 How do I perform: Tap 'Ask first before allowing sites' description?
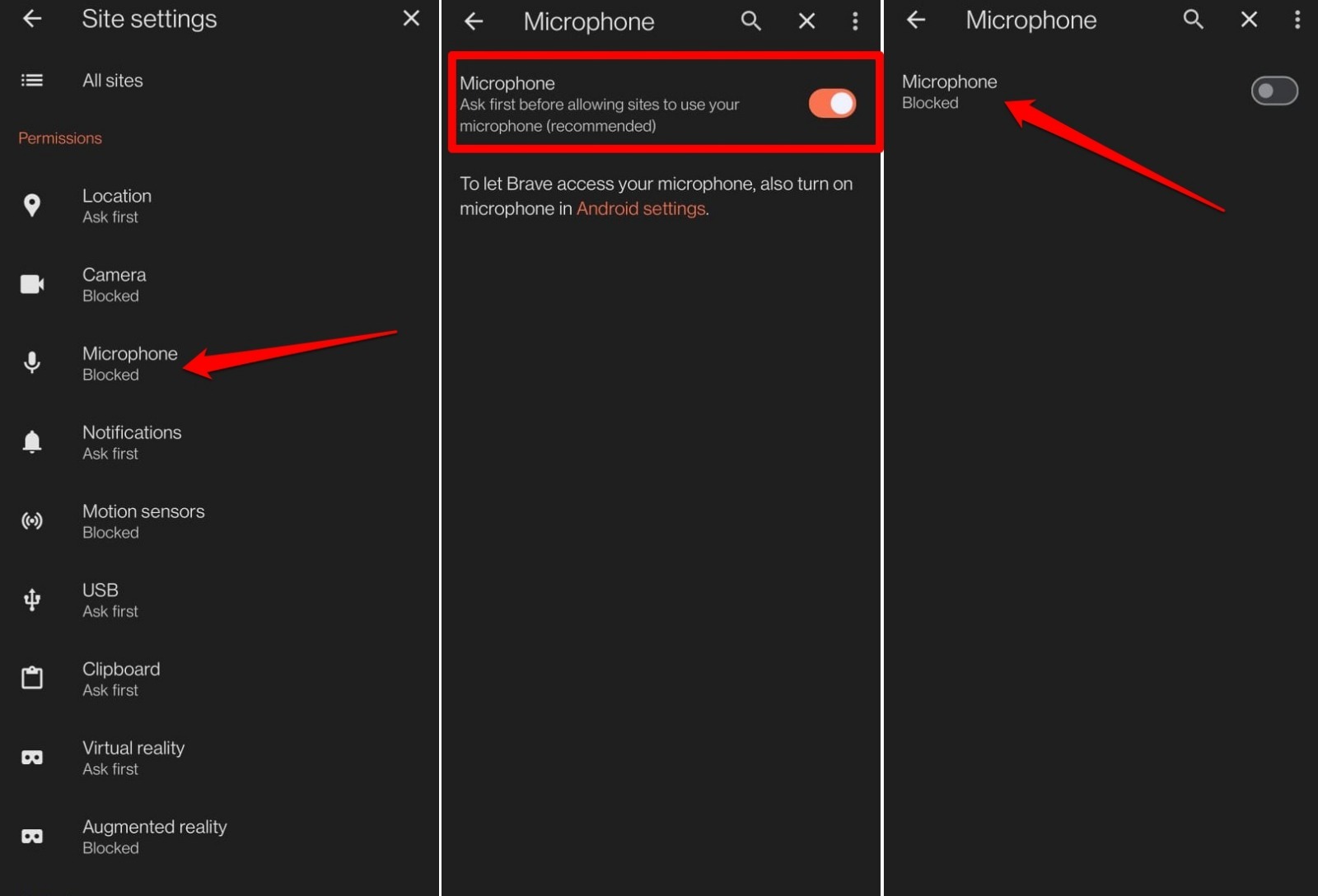pos(600,115)
